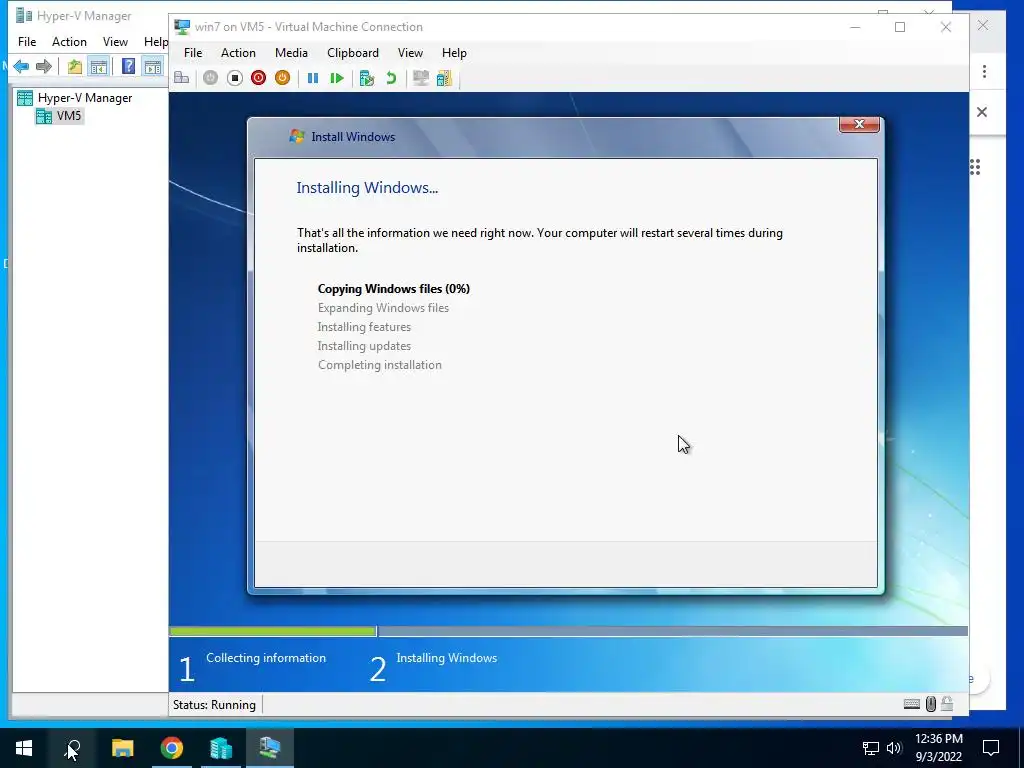Open the notification center
The height and width of the screenshot is (768, 1024).
[x=991, y=748]
